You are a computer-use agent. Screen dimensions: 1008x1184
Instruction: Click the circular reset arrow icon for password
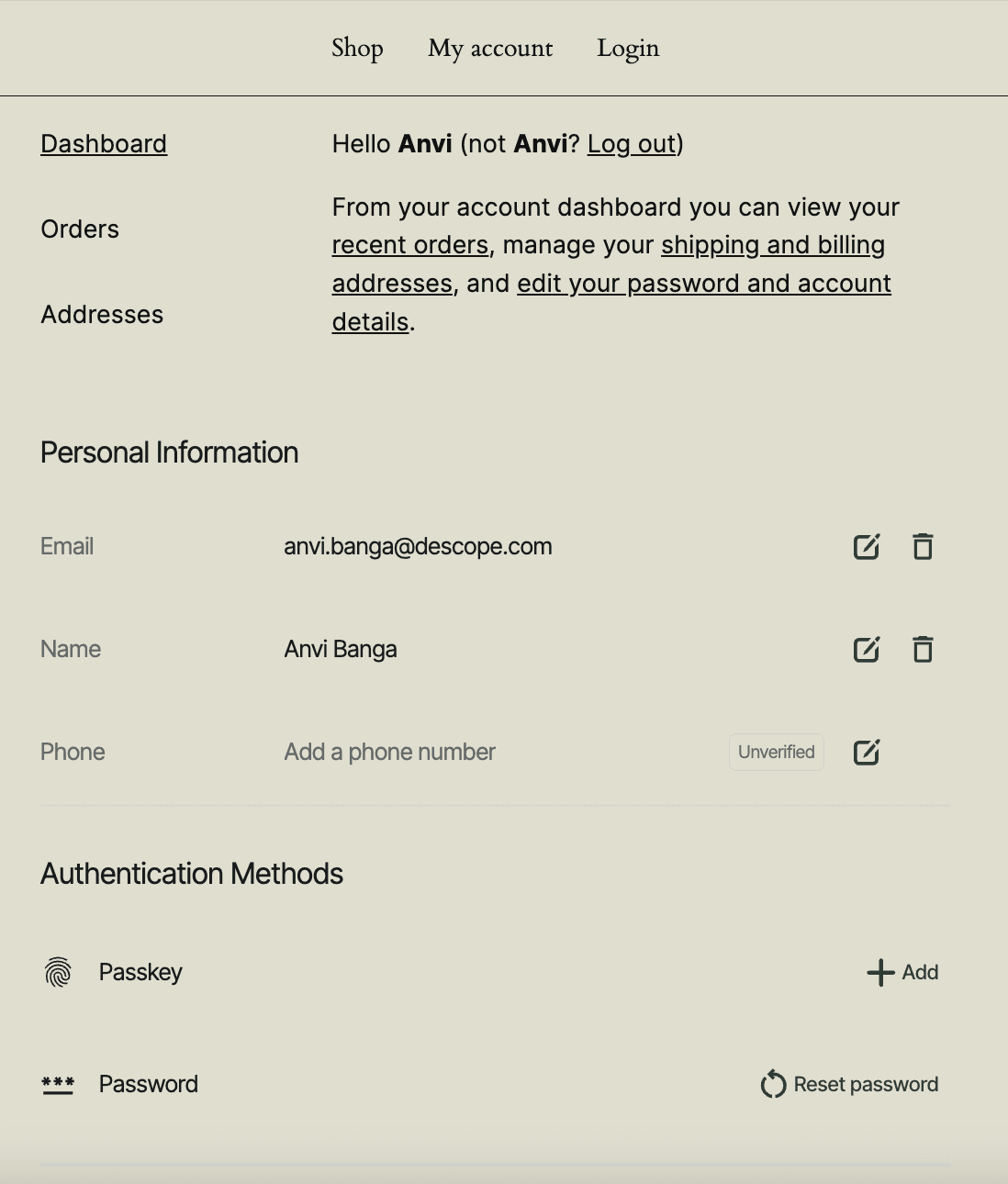[x=772, y=1084]
